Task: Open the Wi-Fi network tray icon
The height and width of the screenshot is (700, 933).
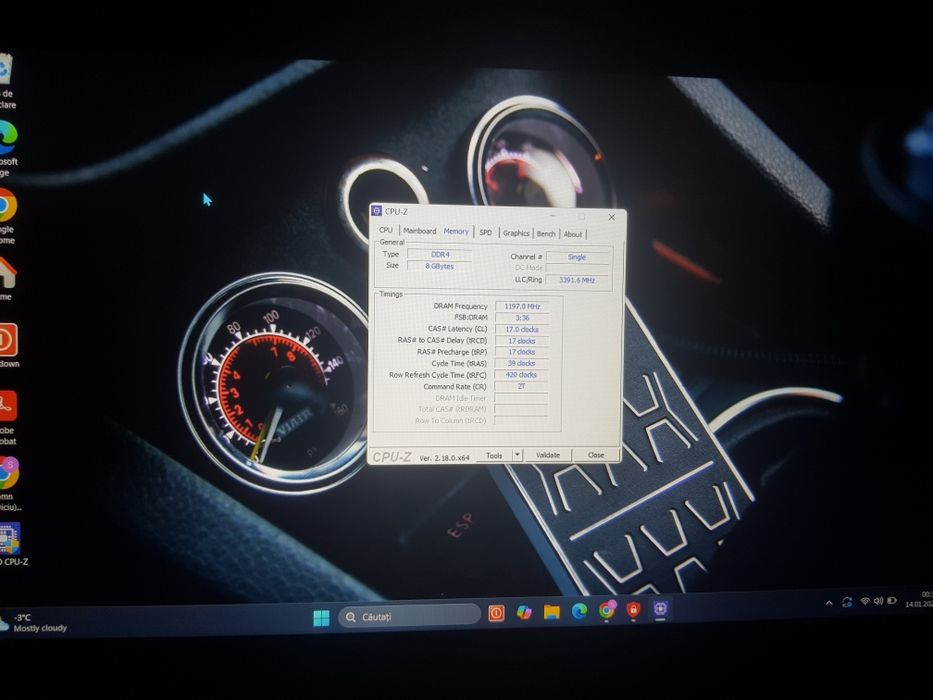Action: tap(865, 602)
